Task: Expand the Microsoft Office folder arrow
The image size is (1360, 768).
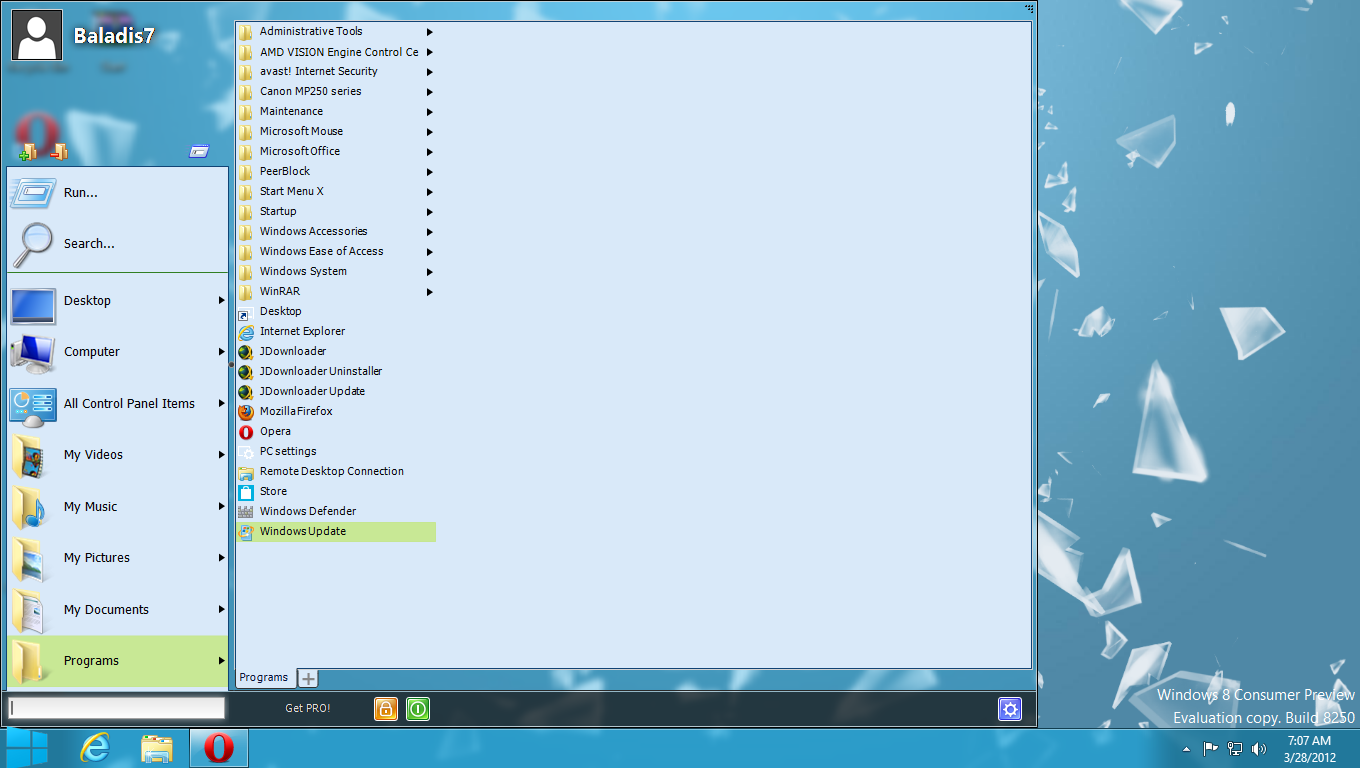Action: 430,152
